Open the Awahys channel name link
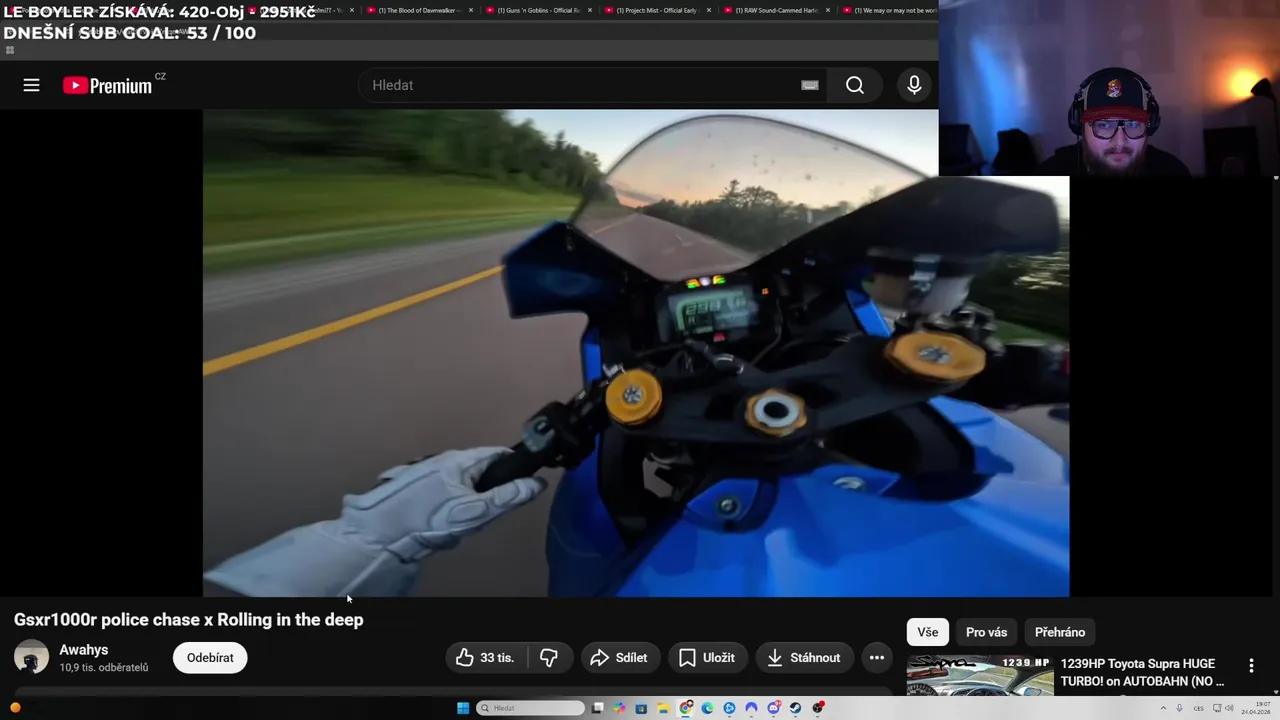1280x720 pixels. (x=84, y=649)
